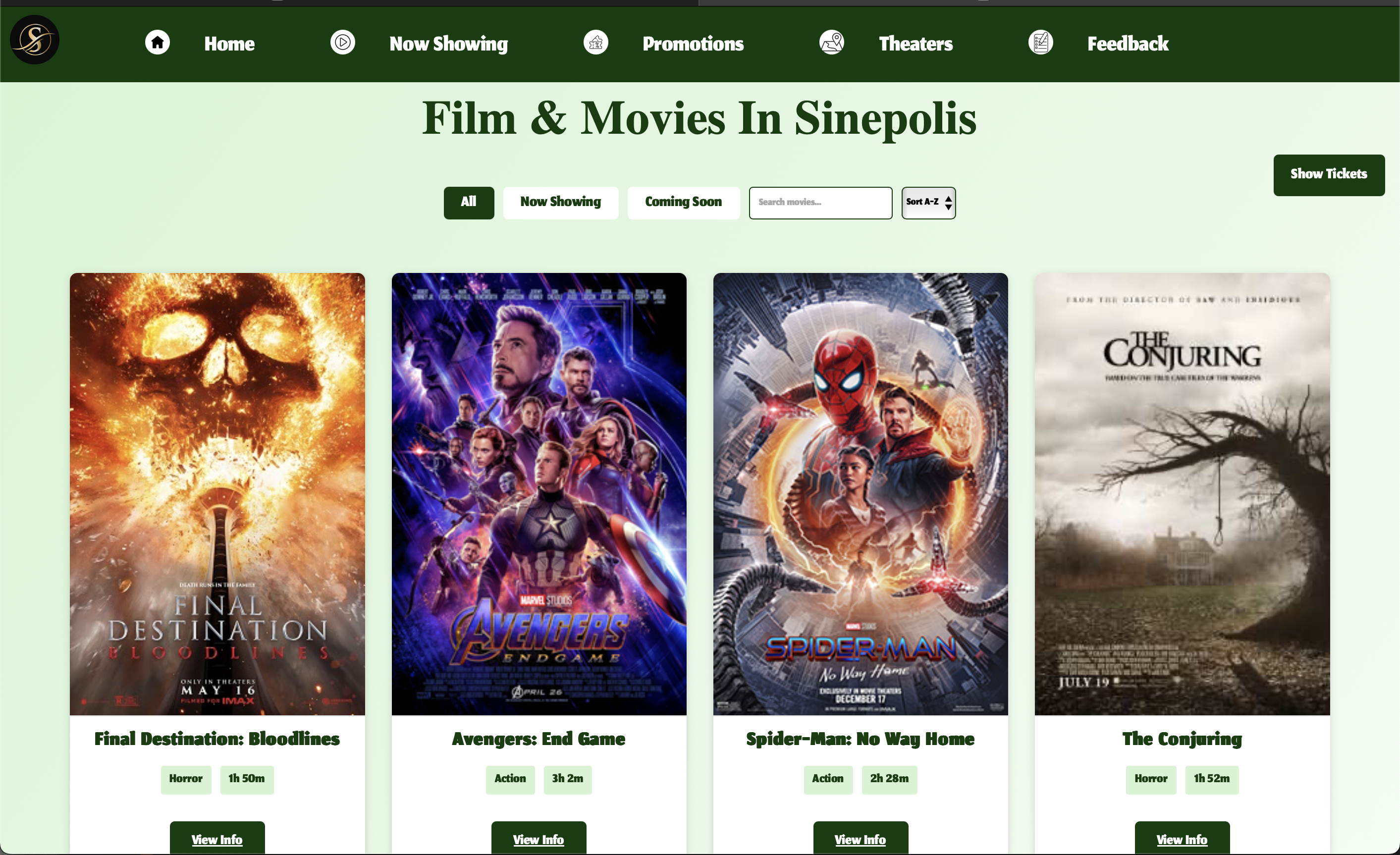The height and width of the screenshot is (855, 1400).
Task: Filter by Coming Soon movies
Action: pyautogui.click(x=684, y=203)
